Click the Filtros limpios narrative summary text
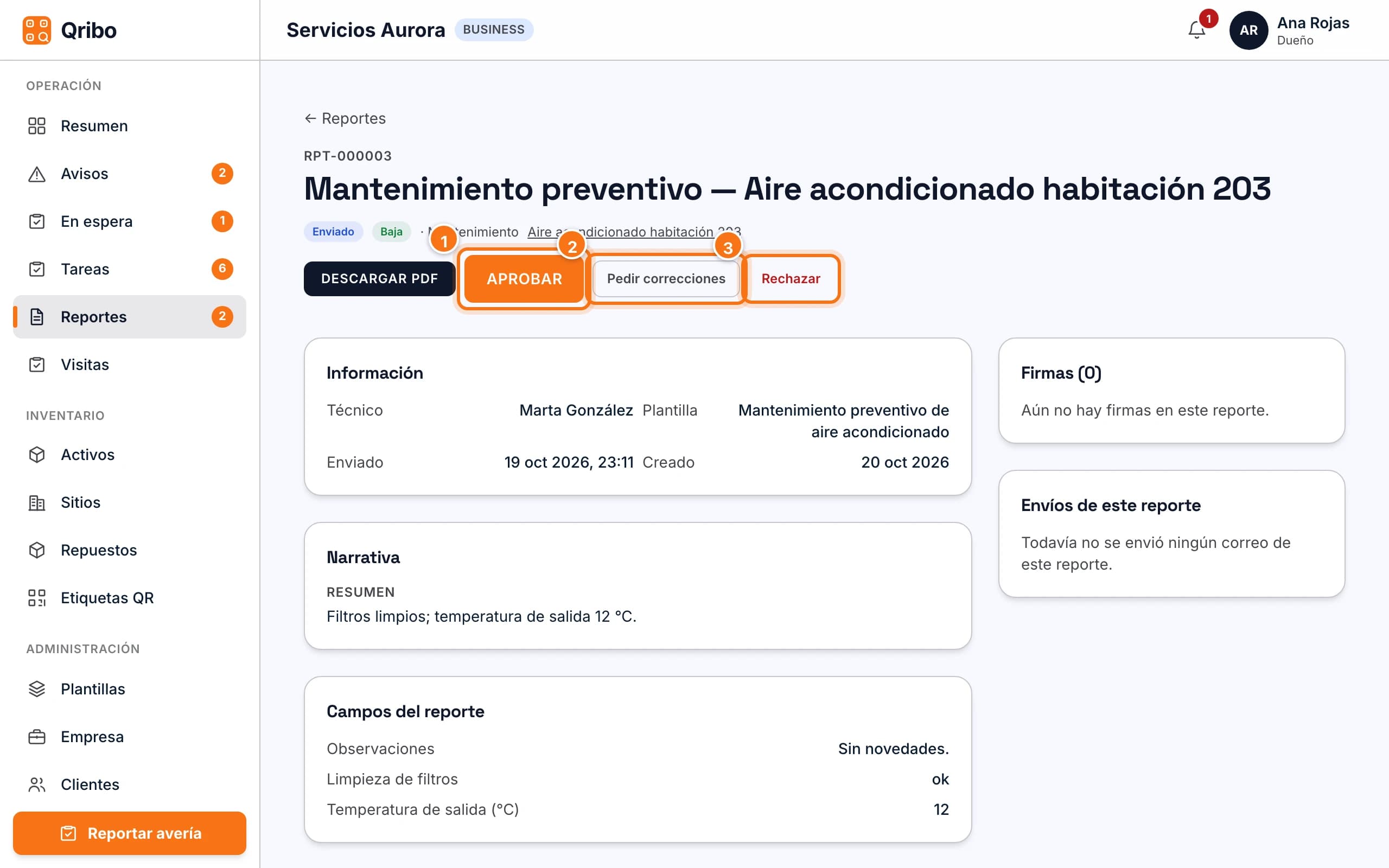 481,616
